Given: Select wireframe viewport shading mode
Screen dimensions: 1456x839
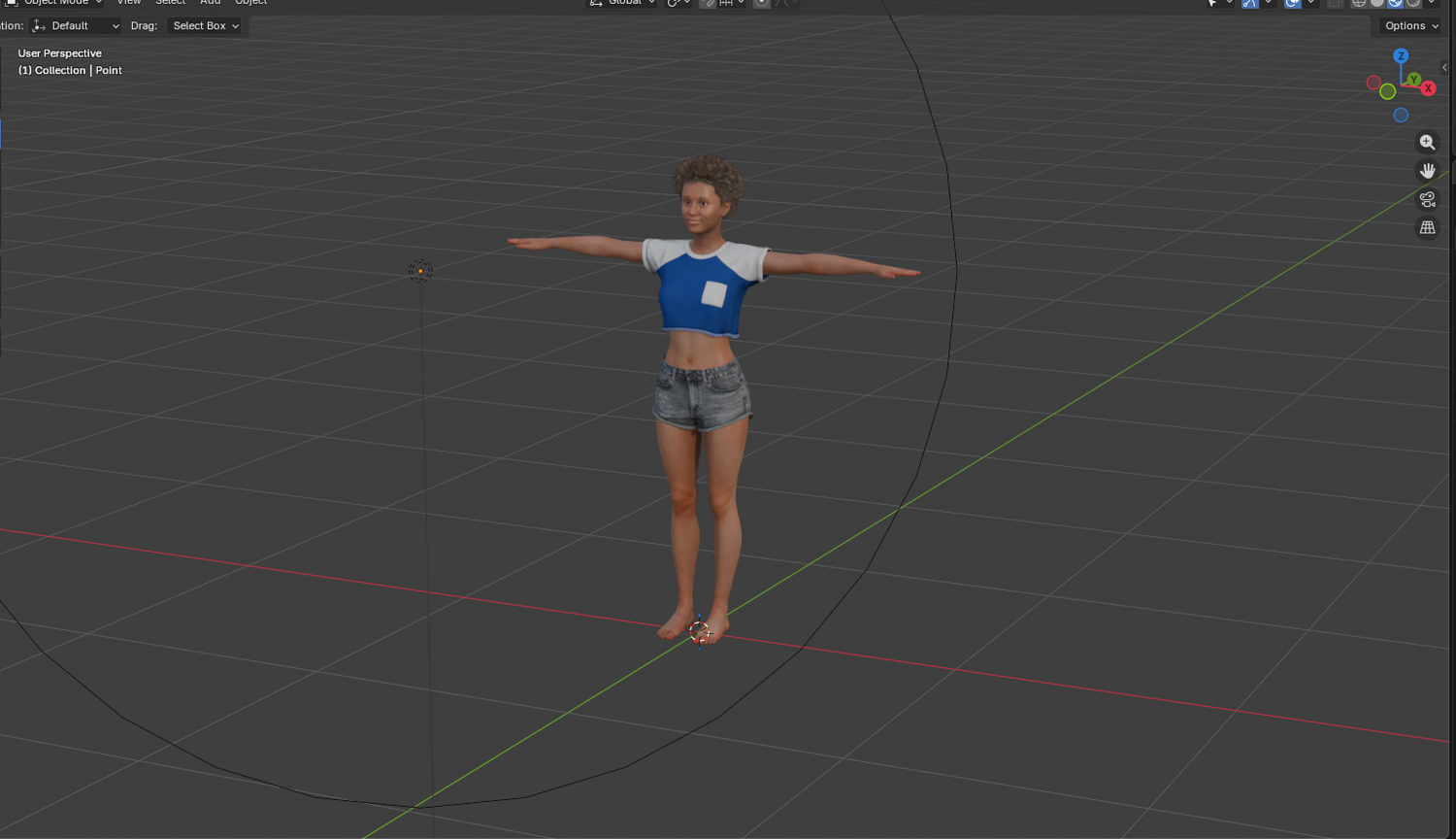Looking at the screenshot, I should tap(1359, 3).
